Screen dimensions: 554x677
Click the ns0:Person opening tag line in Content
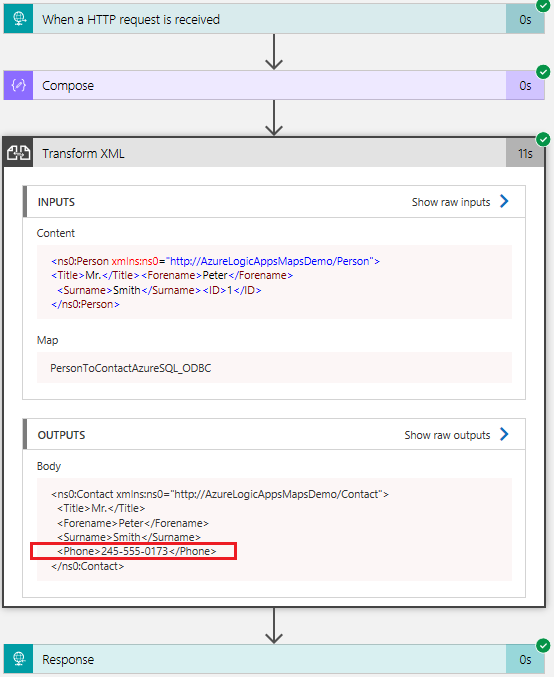coord(215,261)
